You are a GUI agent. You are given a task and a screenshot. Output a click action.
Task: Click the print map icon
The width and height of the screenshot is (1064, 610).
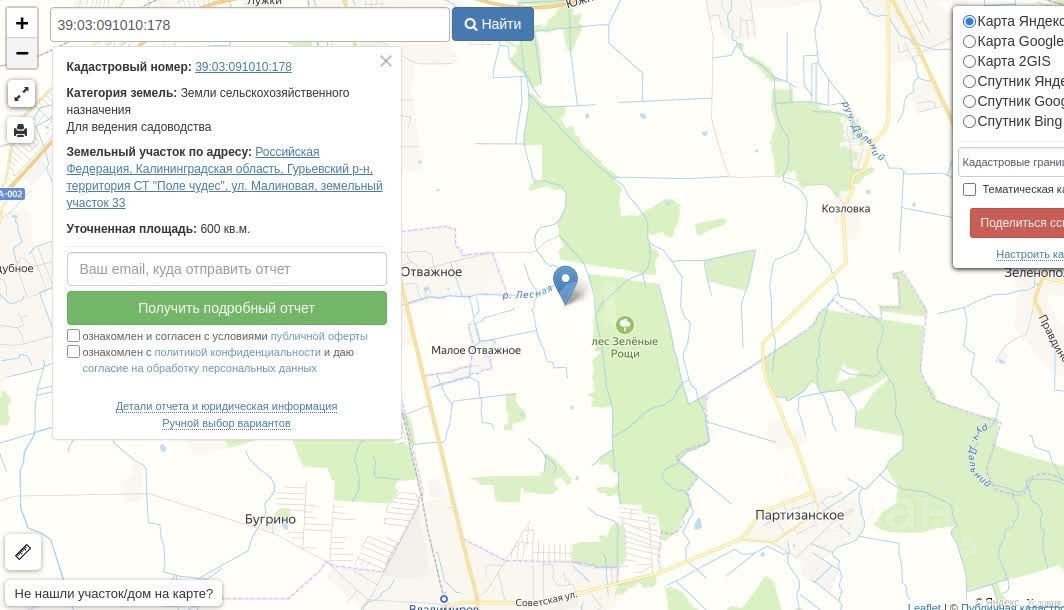click(x=21, y=130)
